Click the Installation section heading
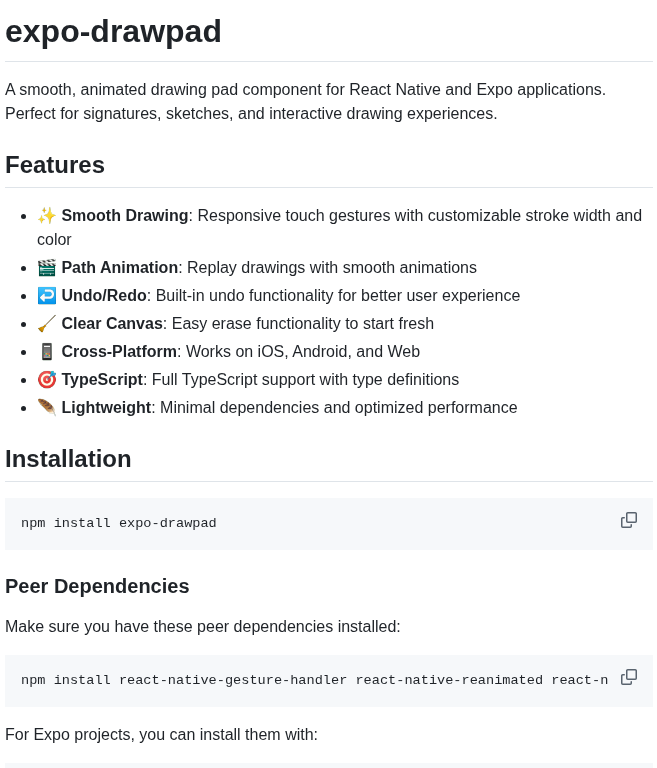 pos(68,459)
